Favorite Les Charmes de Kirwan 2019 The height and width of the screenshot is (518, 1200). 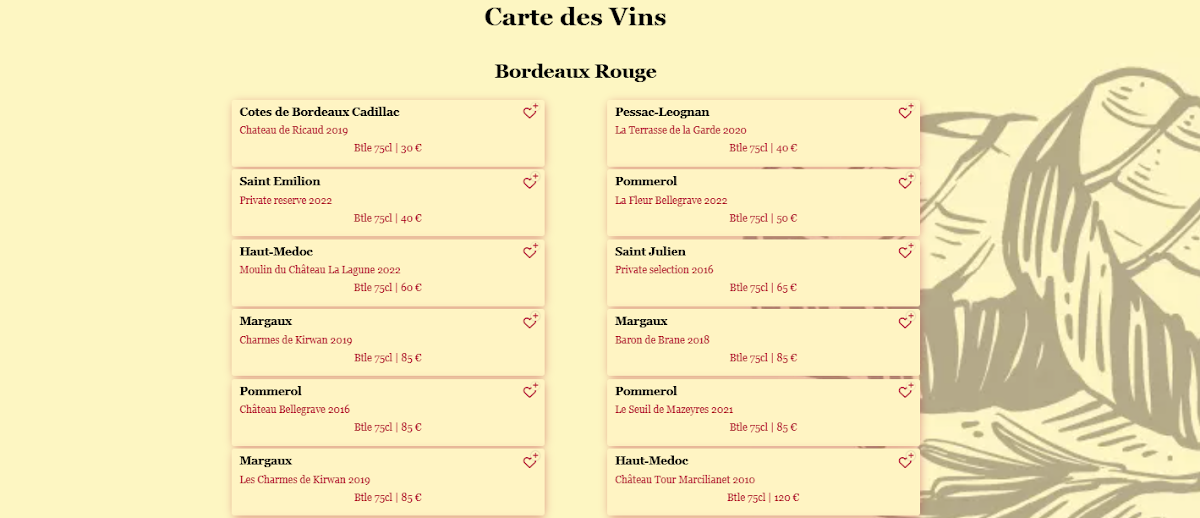[530, 462]
